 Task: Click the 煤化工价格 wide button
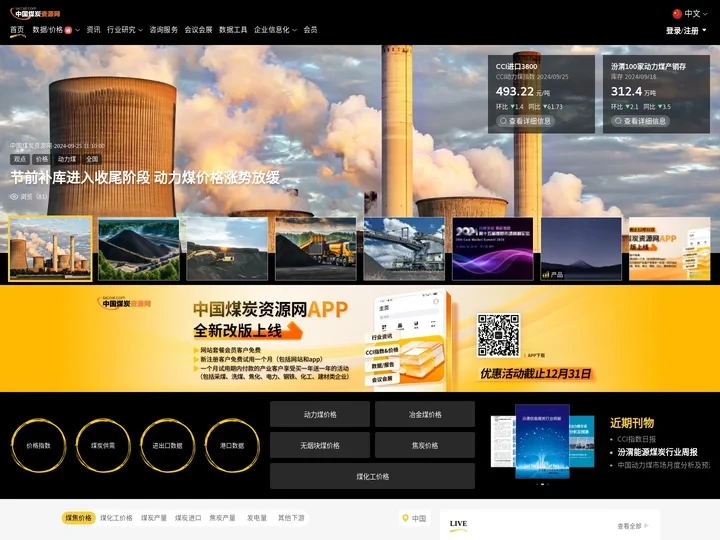[372, 476]
